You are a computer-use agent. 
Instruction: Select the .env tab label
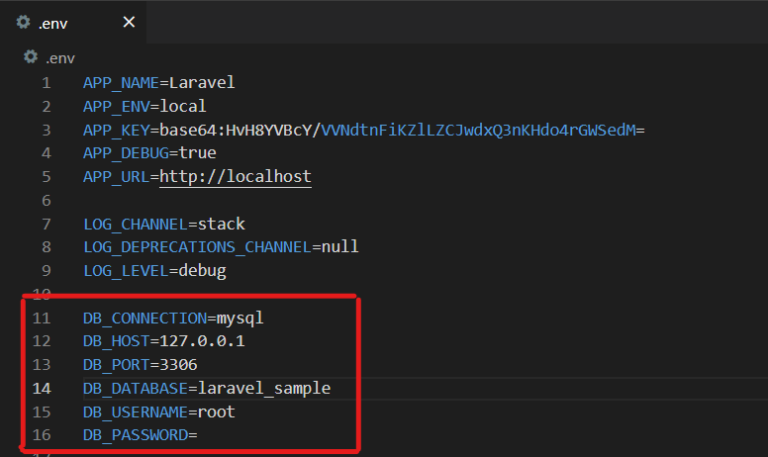coord(55,21)
